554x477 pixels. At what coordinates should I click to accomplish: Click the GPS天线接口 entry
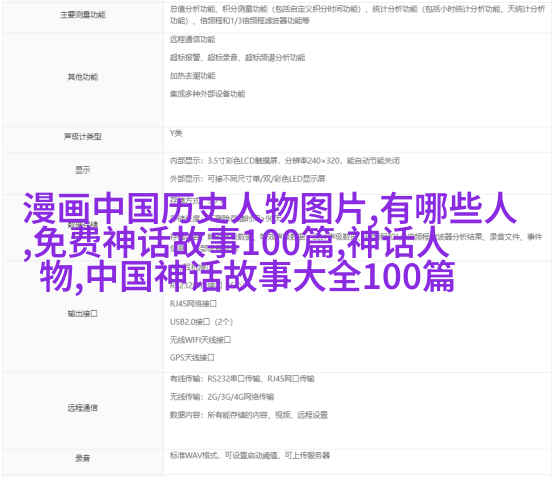(x=192, y=358)
